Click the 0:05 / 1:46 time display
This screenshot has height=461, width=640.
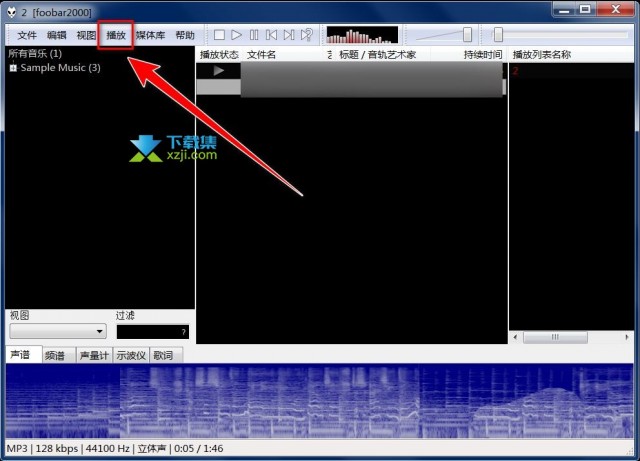tap(199, 449)
